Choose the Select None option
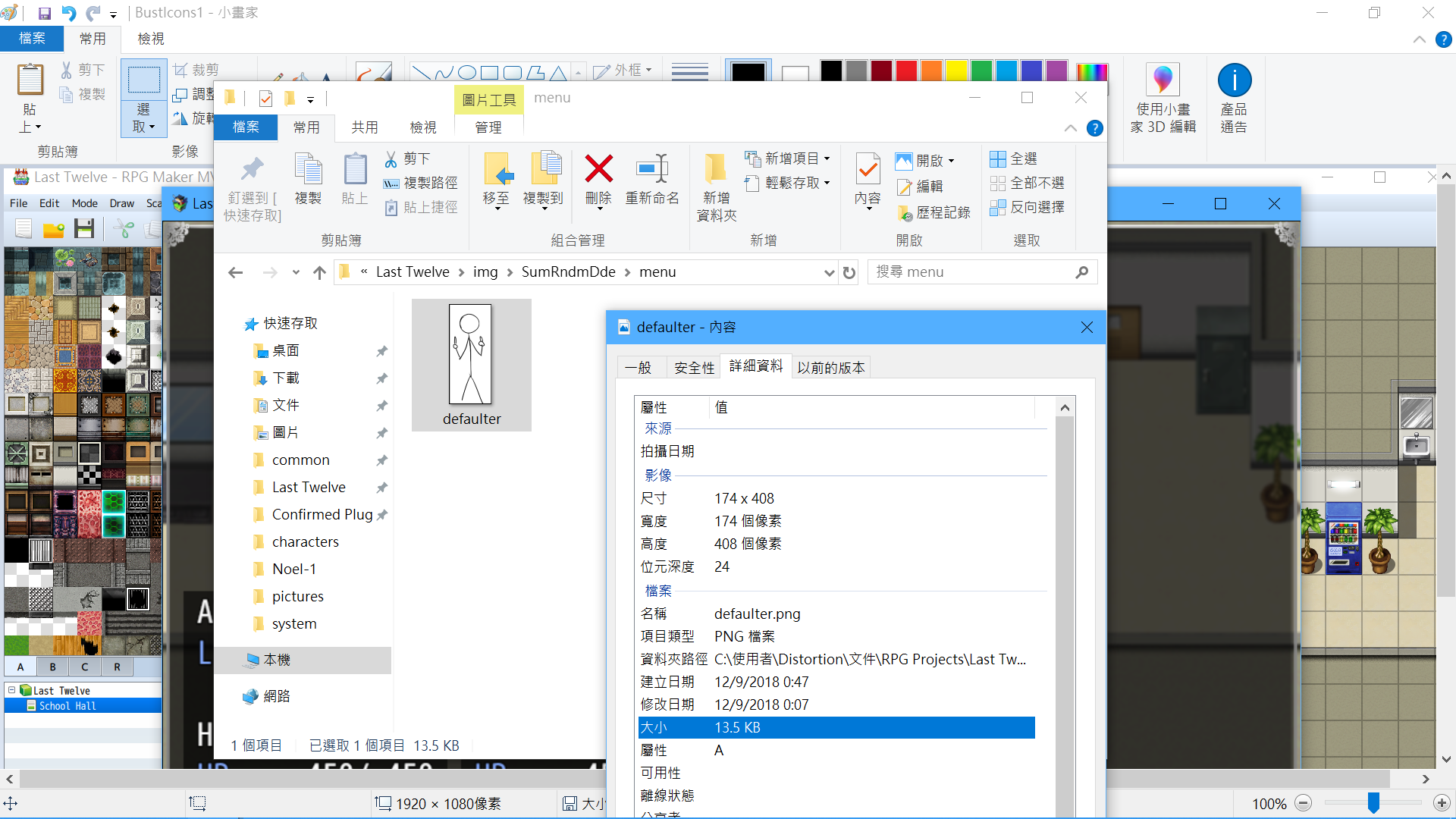The height and width of the screenshot is (819, 1456). 1028,184
